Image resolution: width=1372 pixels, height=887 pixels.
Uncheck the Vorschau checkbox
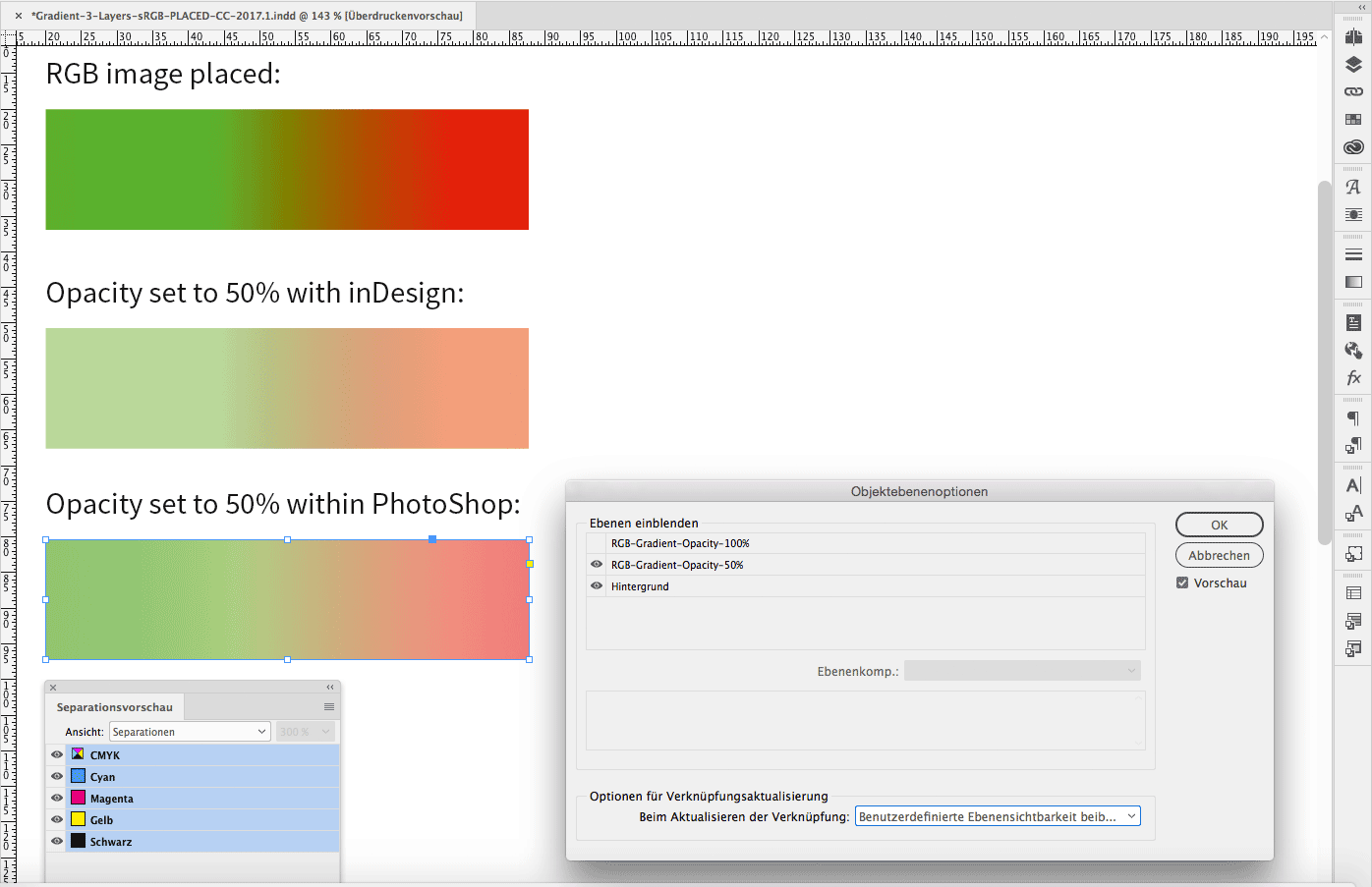1182,582
